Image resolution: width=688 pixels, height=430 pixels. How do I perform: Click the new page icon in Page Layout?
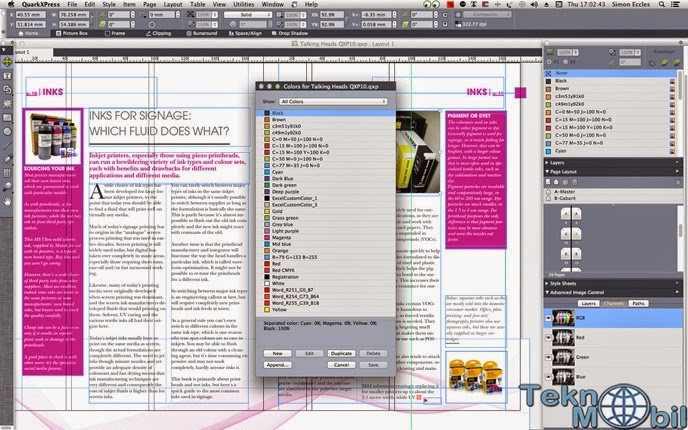(548, 182)
